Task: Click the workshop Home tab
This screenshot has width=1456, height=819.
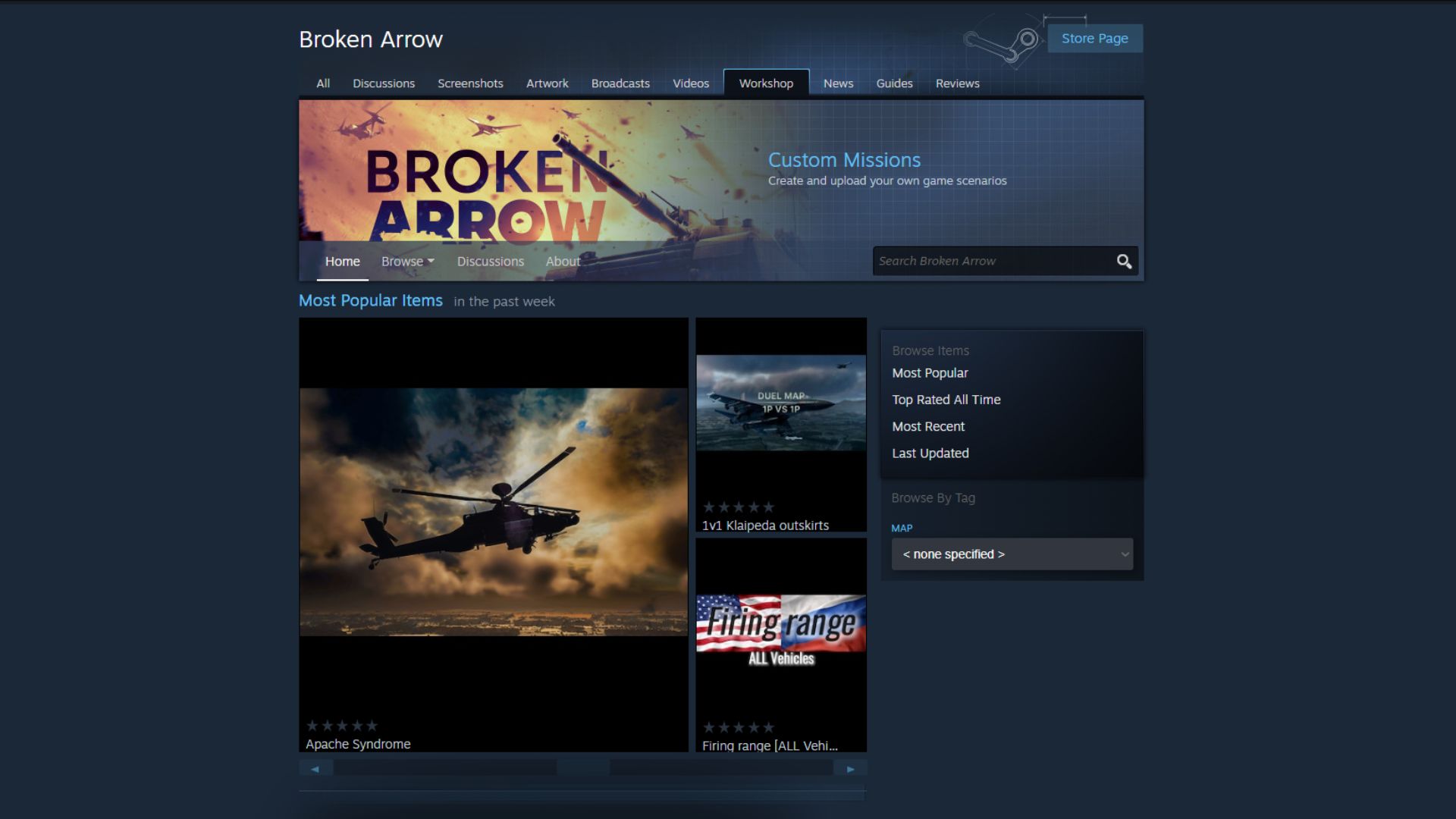Action: pyautogui.click(x=343, y=261)
